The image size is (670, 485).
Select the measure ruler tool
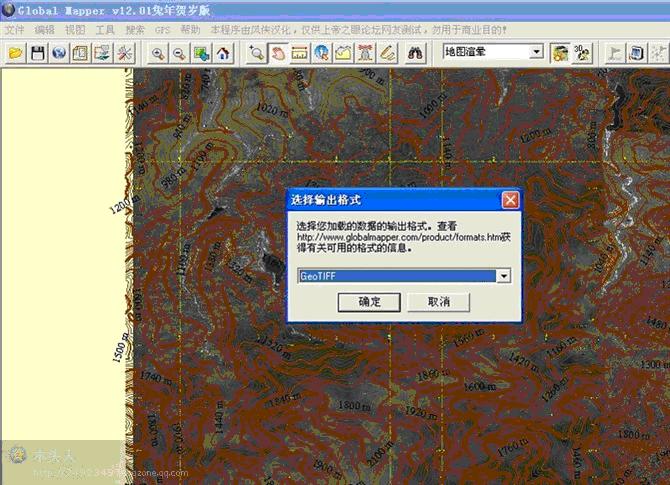(x=300, y=53)
